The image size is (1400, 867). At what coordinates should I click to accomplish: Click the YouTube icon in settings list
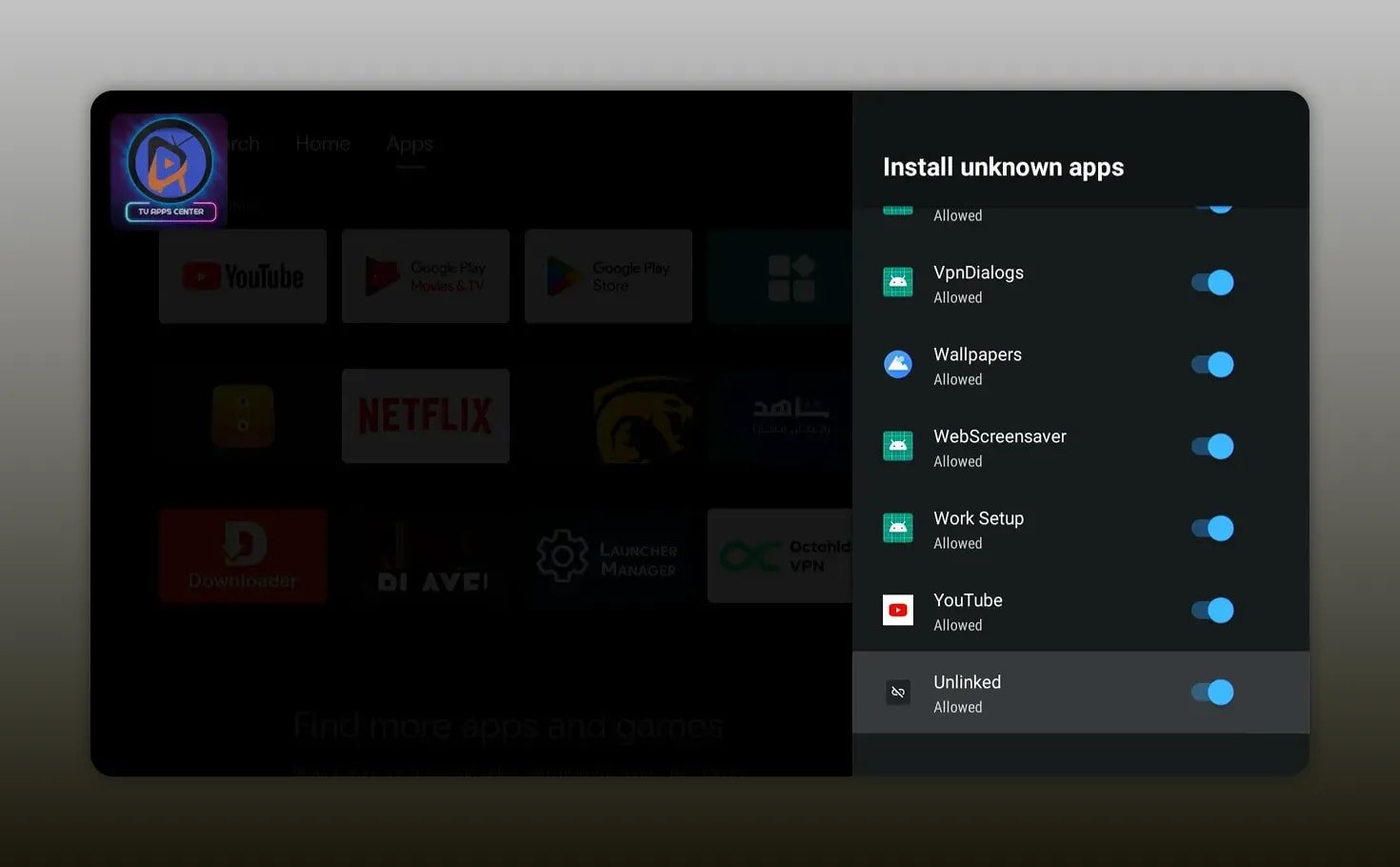(x=898, y=610)
